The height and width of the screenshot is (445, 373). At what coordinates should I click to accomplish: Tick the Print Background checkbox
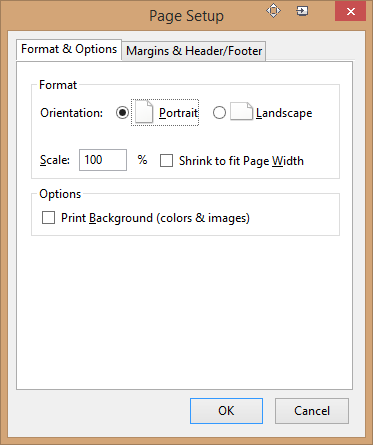(48, 218)
